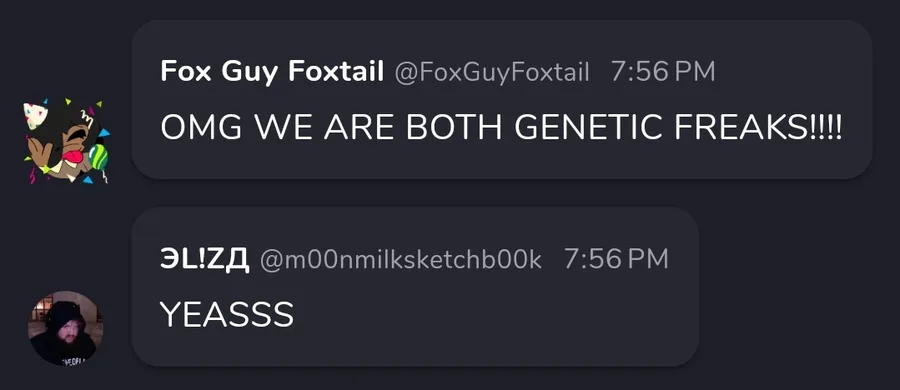Click the word Foxtail in the display name
This screenshot has height=390, width=900.
[x=336, y=72]
